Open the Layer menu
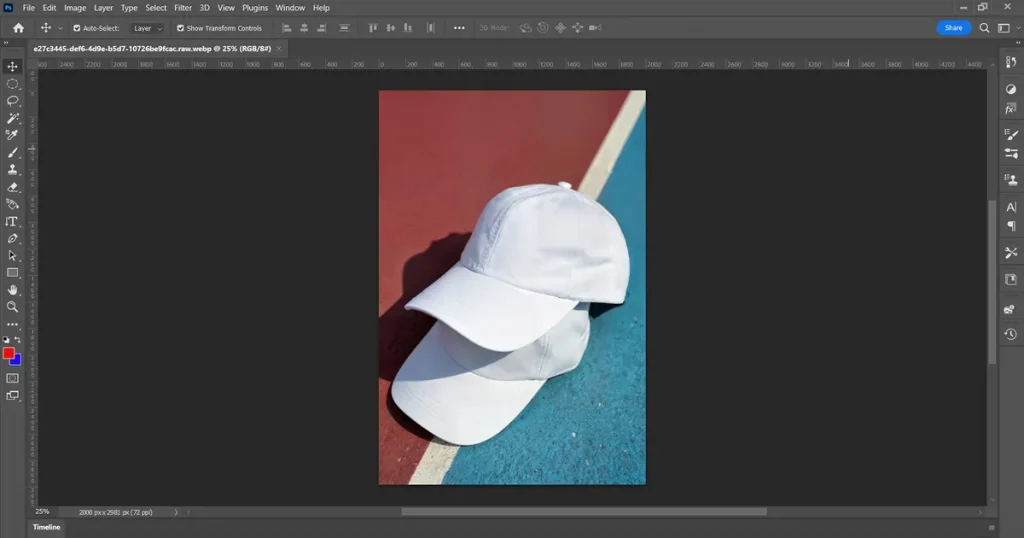 click(103, 8)
